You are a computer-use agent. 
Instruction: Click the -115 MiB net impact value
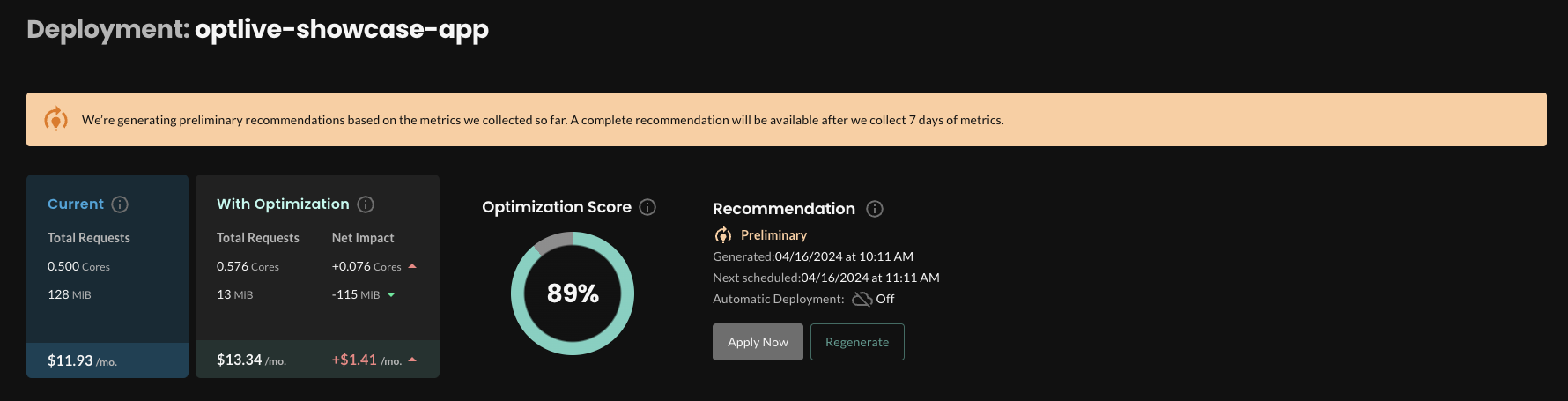(356, 294)
